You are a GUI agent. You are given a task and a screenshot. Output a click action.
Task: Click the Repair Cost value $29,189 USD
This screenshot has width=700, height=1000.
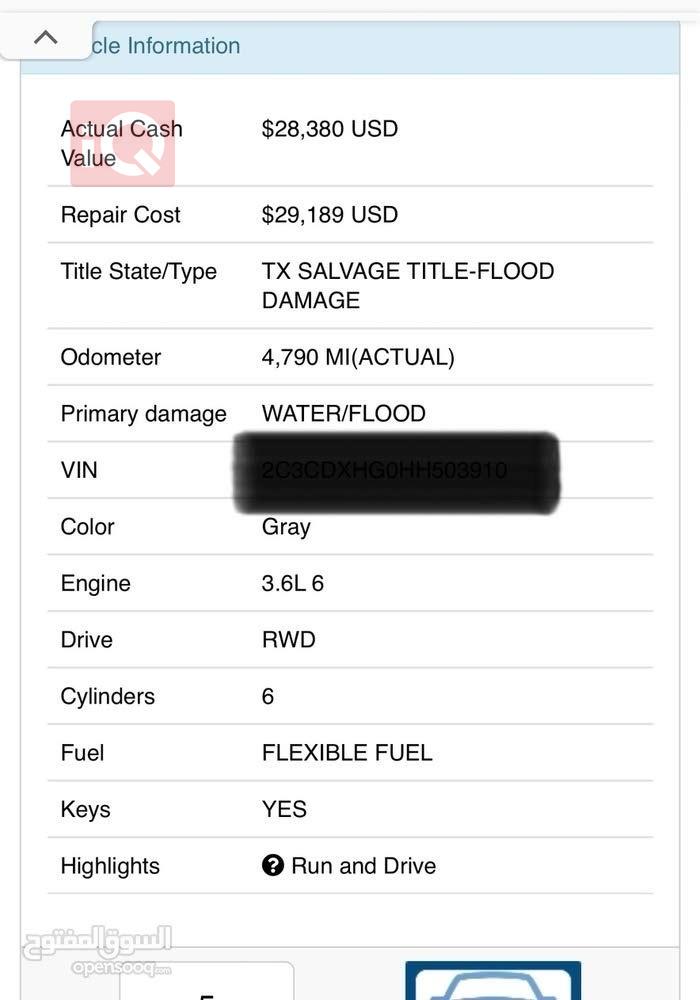point(330,215)
